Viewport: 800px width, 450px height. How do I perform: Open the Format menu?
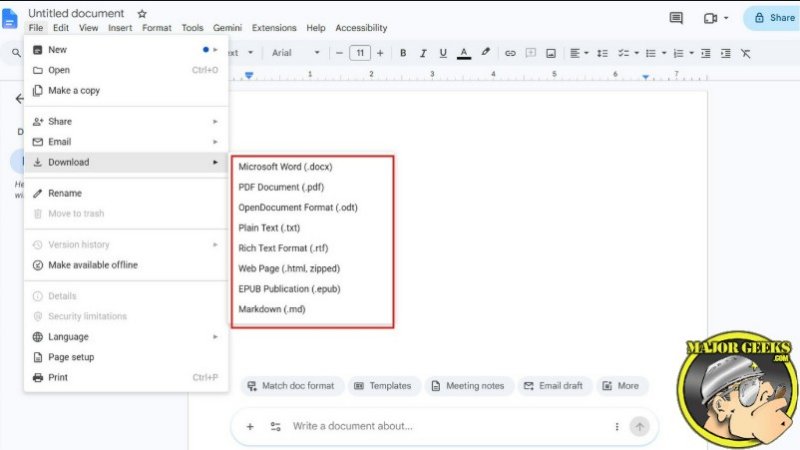pyautogui.click(x=157, y=28)
